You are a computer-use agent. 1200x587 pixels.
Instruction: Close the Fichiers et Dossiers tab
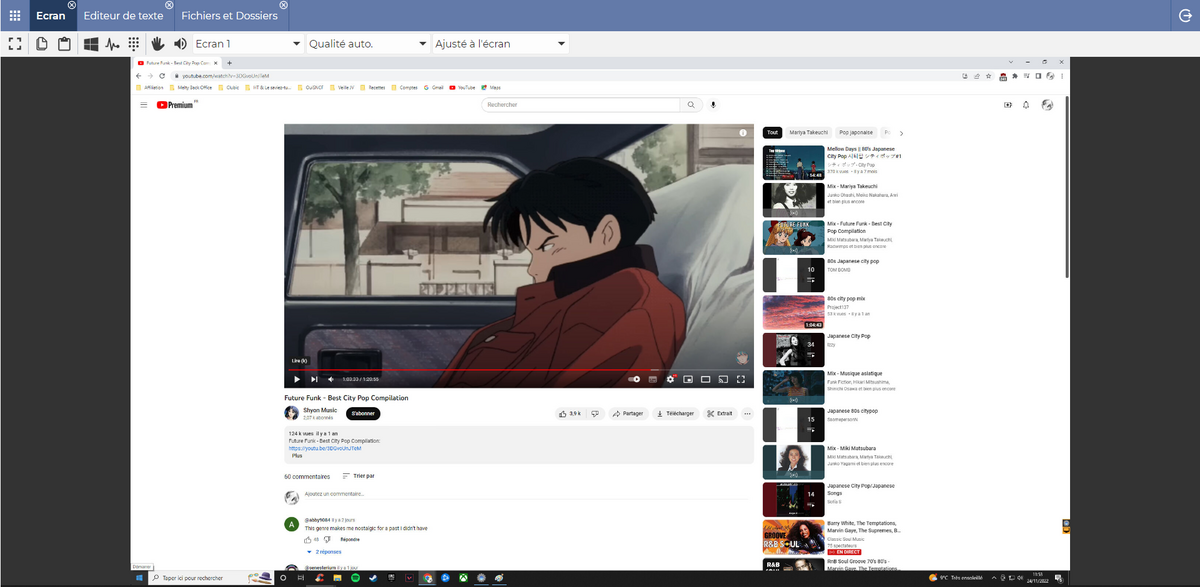(283, 6)
